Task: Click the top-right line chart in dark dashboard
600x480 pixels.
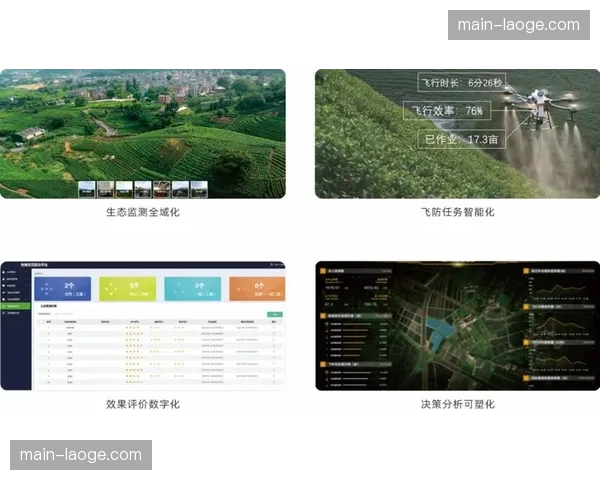Action: click(559, 289)
